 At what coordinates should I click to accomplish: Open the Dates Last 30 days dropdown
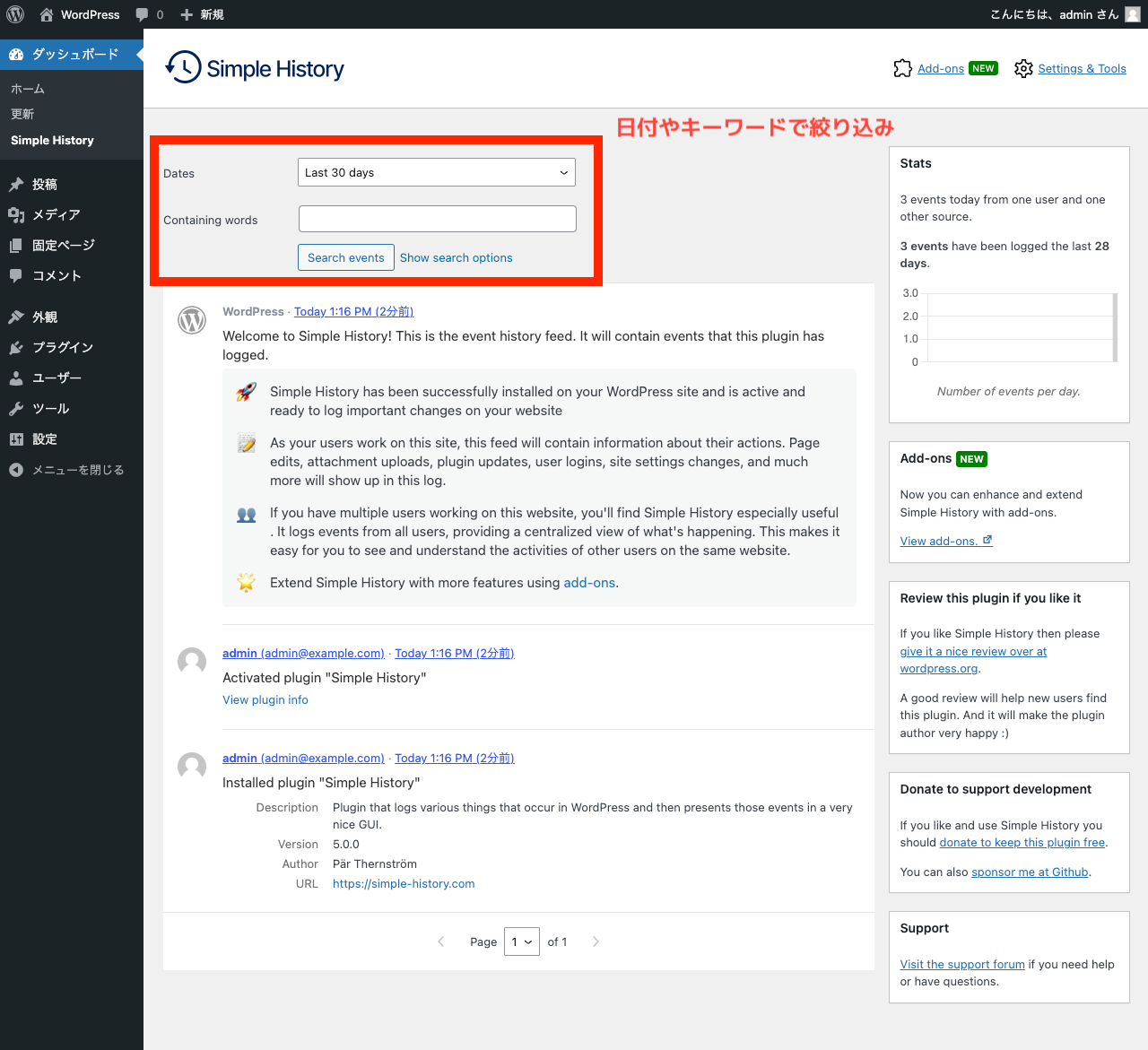[x=437, y=172]
